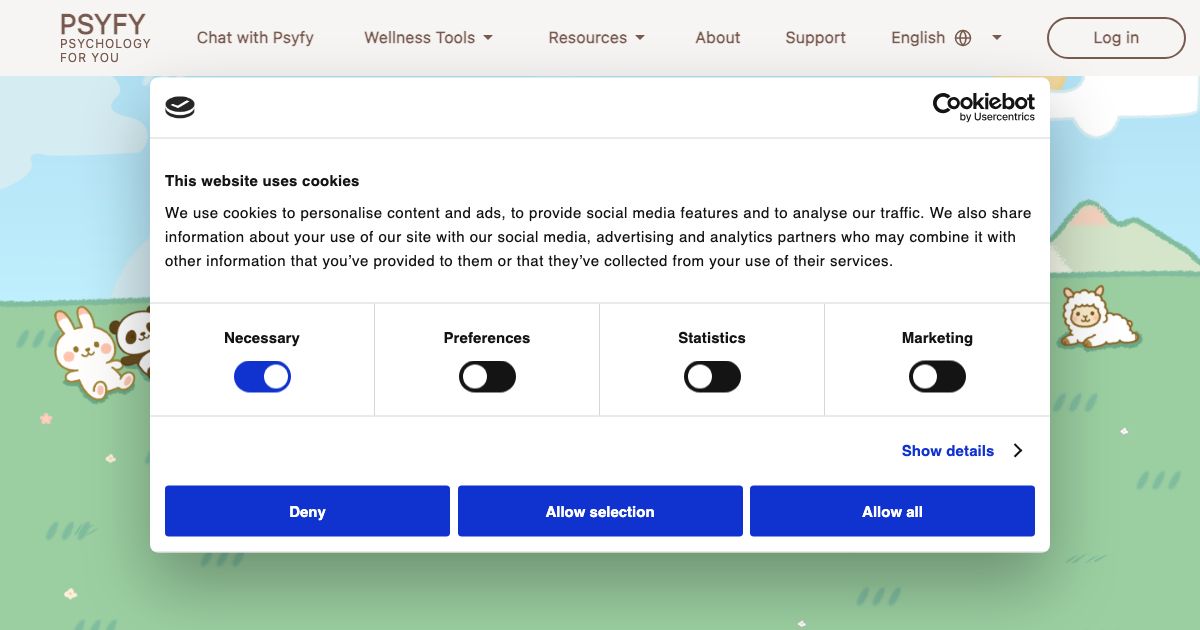Click the "Preferences" category label

coord(487,338)
